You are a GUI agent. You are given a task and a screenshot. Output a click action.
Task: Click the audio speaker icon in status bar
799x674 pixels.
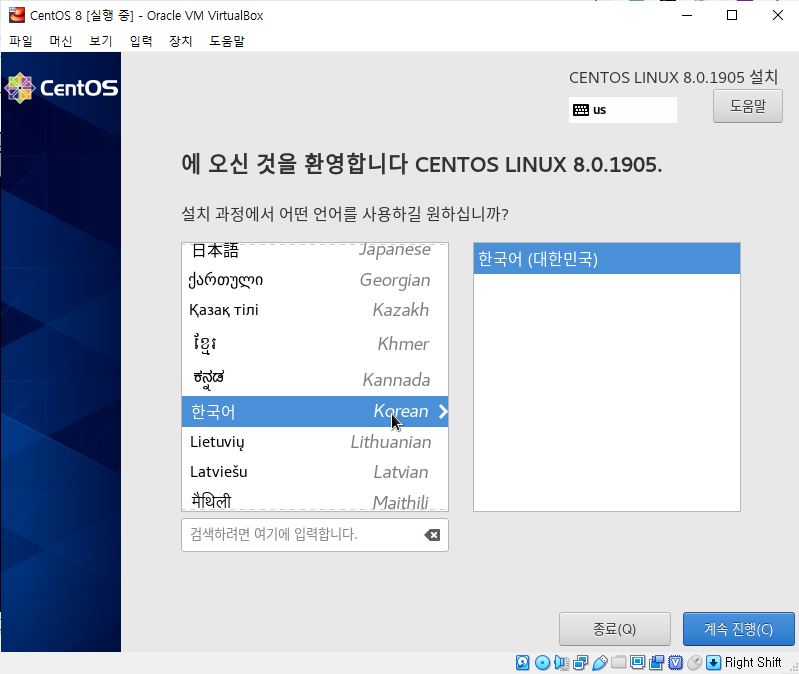(561, 662)
